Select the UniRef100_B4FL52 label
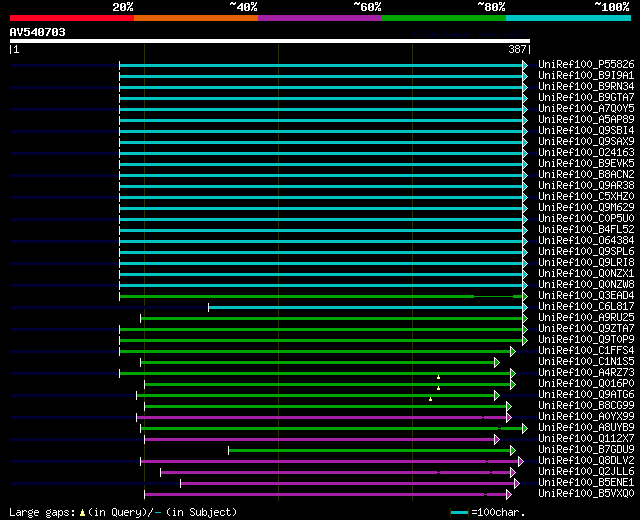 (586, 230)
